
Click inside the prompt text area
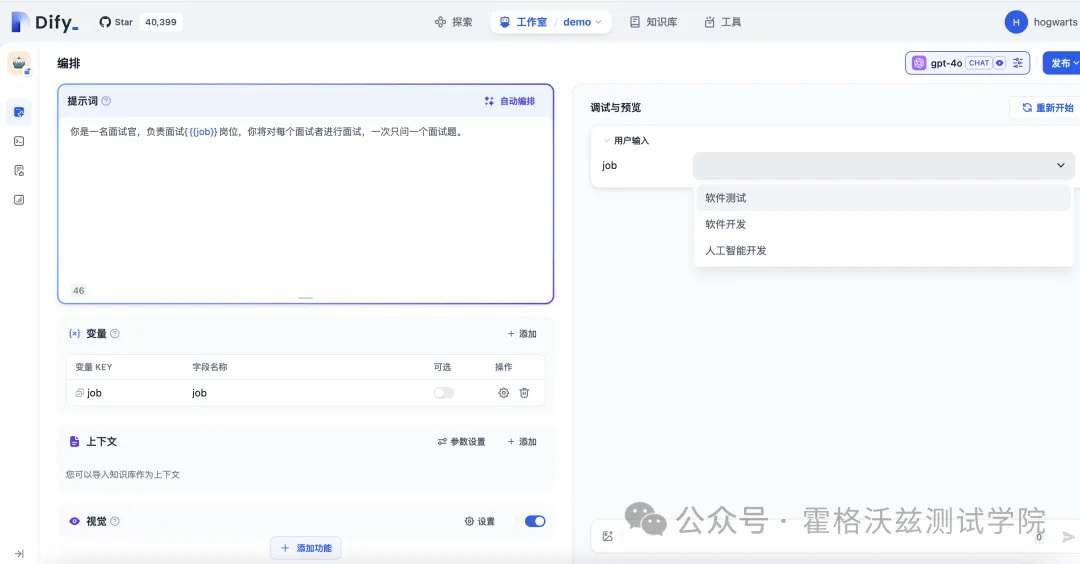tap(306, 207)
